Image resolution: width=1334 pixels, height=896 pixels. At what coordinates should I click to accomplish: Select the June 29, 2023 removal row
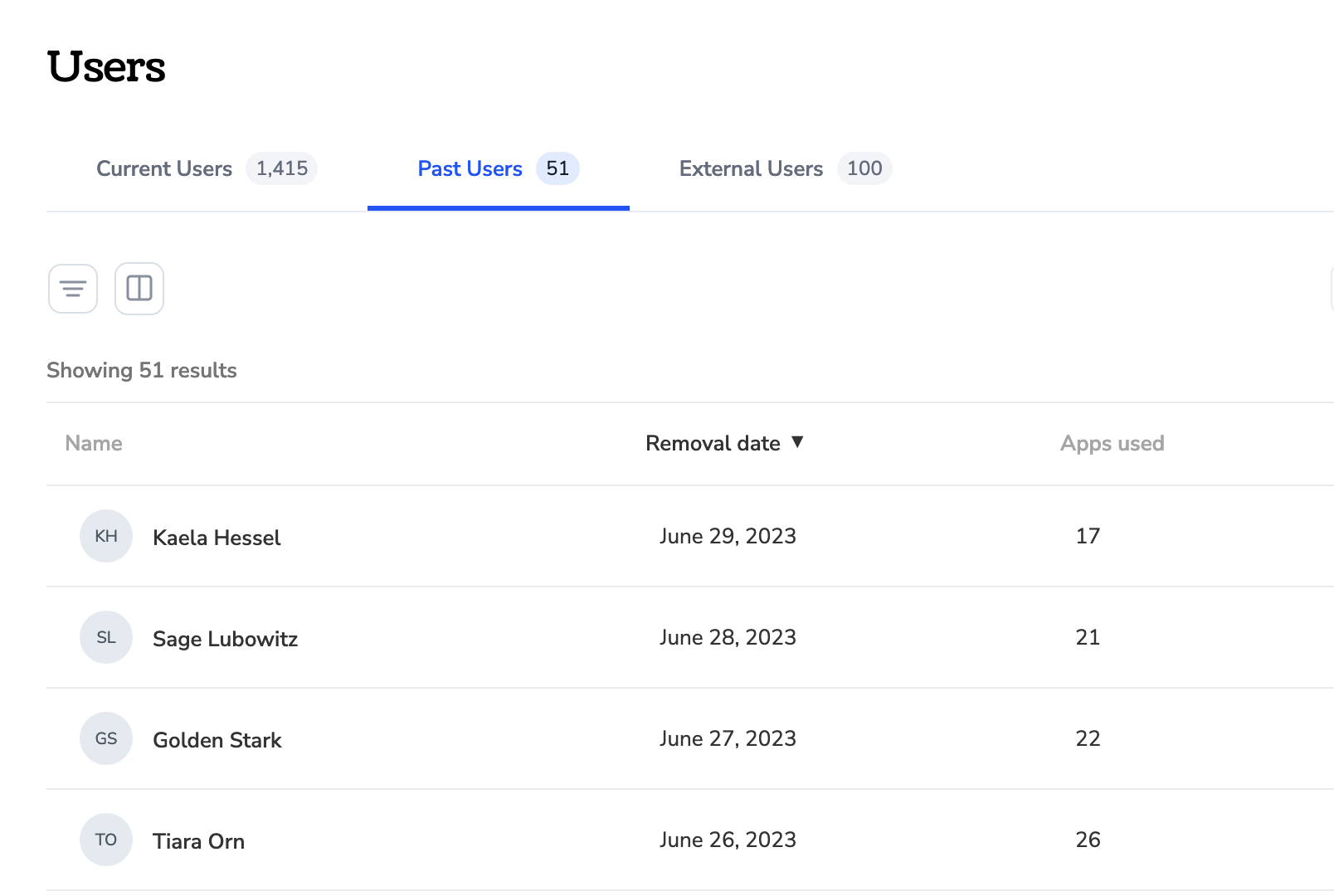coord(690,536)
